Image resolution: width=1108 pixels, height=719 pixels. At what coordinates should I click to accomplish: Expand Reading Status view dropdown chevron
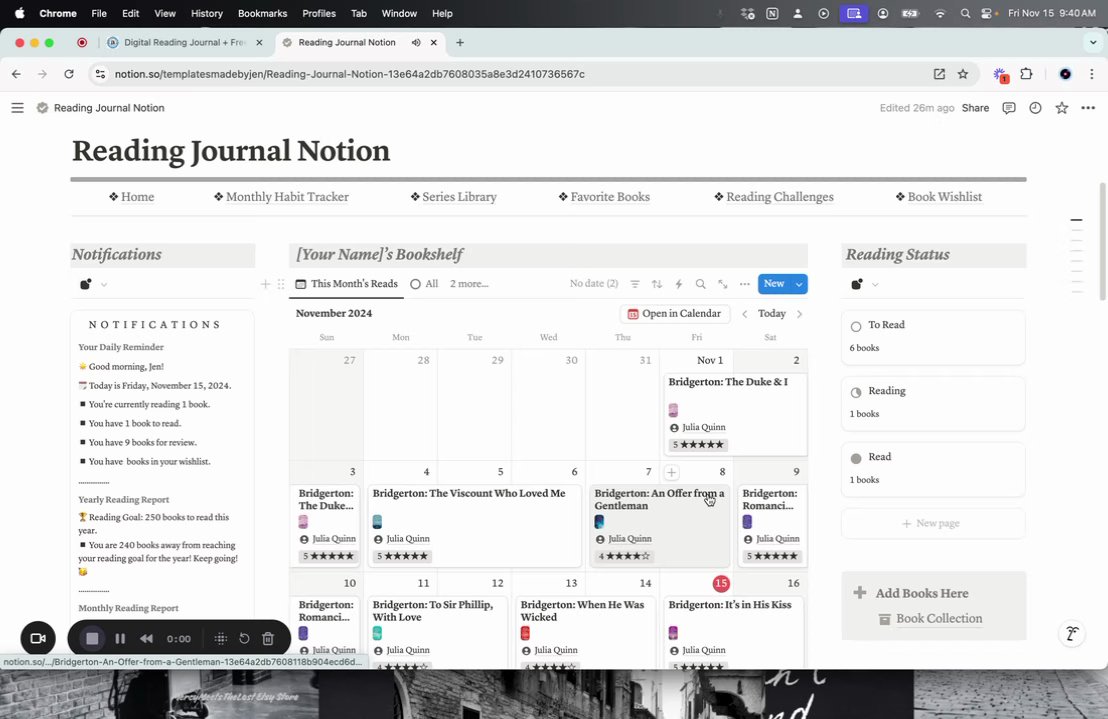pos(875,285)
